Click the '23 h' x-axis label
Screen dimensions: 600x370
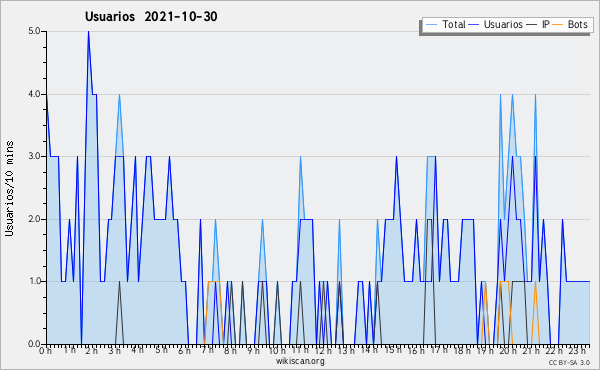tap(577, 351)
